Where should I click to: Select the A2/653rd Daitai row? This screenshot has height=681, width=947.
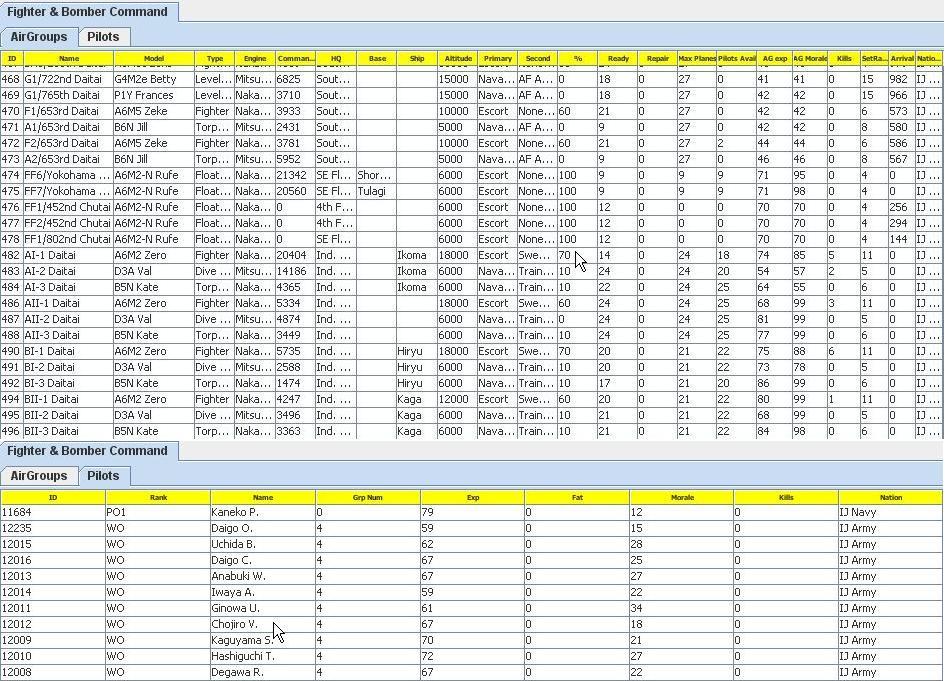click(x=471, y=159)
